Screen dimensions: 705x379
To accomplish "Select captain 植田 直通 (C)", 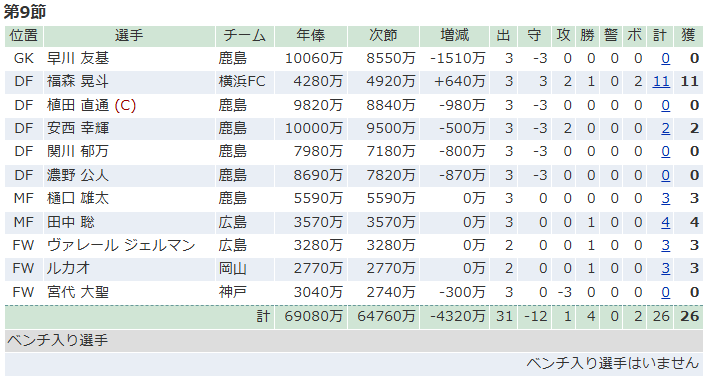I will (91, 105).
